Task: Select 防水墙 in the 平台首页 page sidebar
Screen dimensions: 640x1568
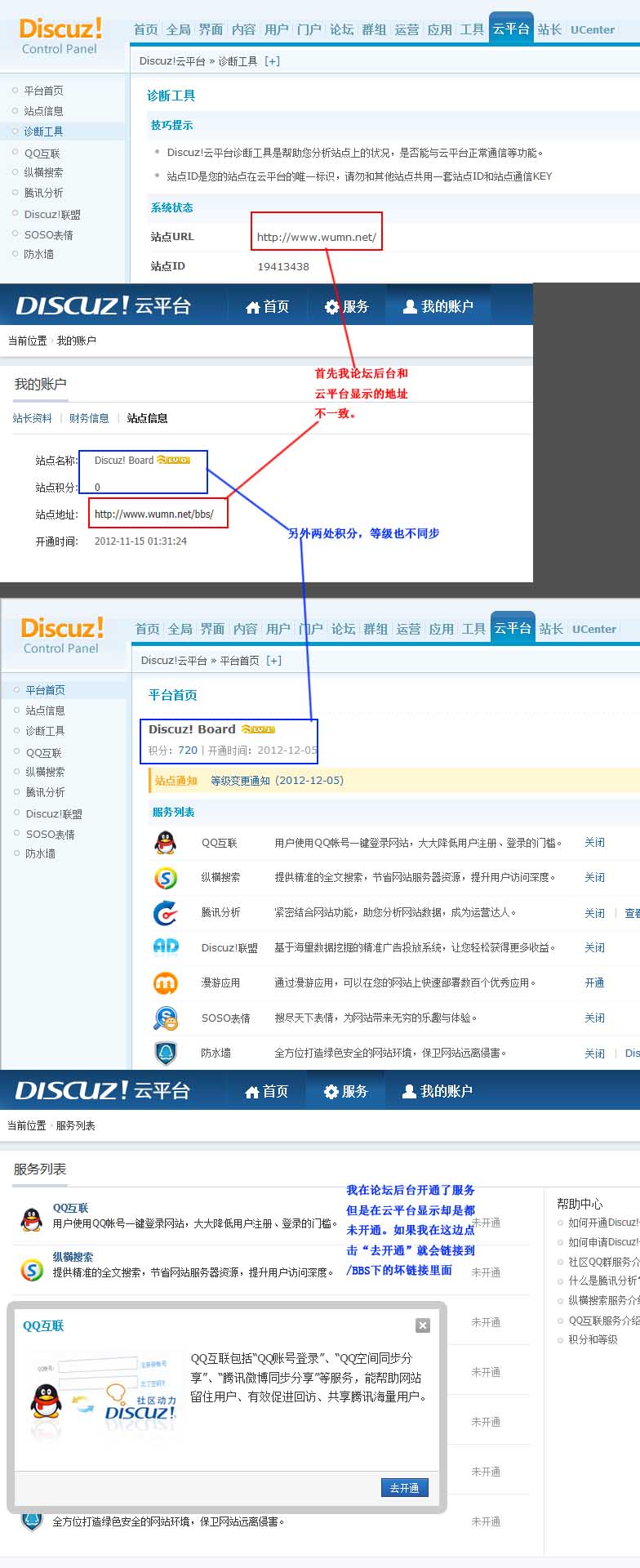Action: point(40,853)
